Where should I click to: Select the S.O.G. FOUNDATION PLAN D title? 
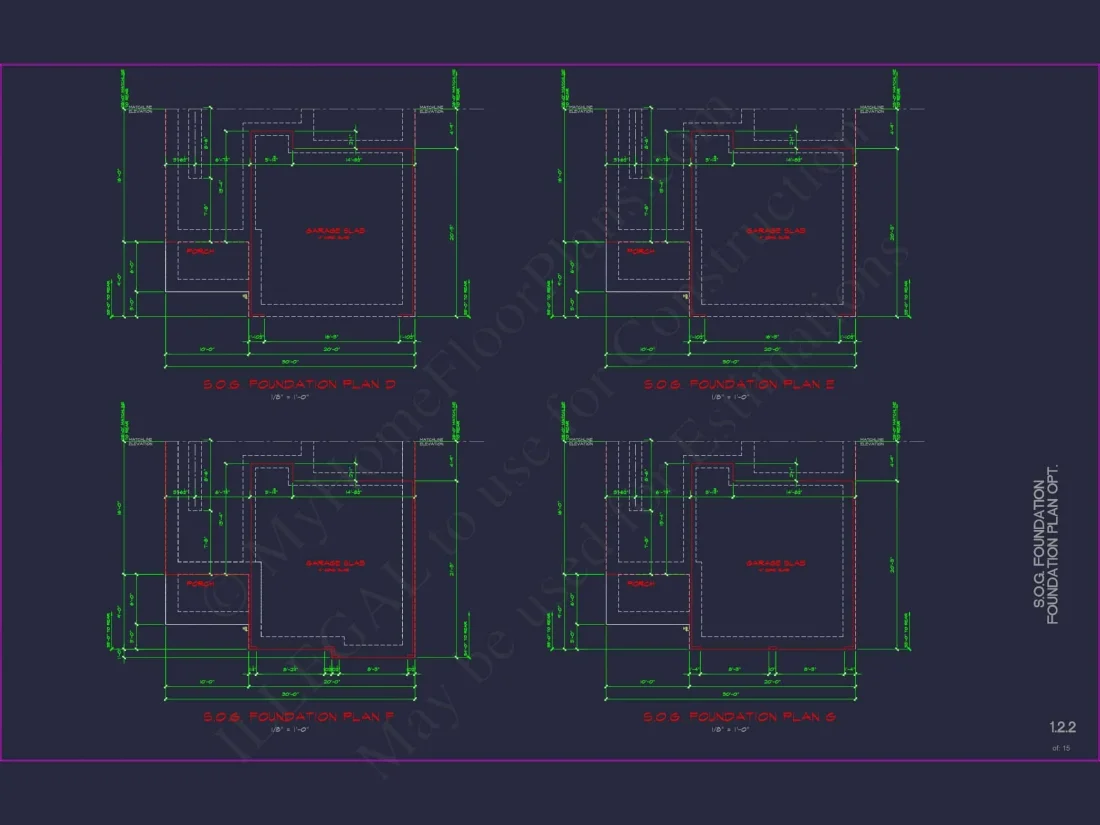(x=299, y=383)
